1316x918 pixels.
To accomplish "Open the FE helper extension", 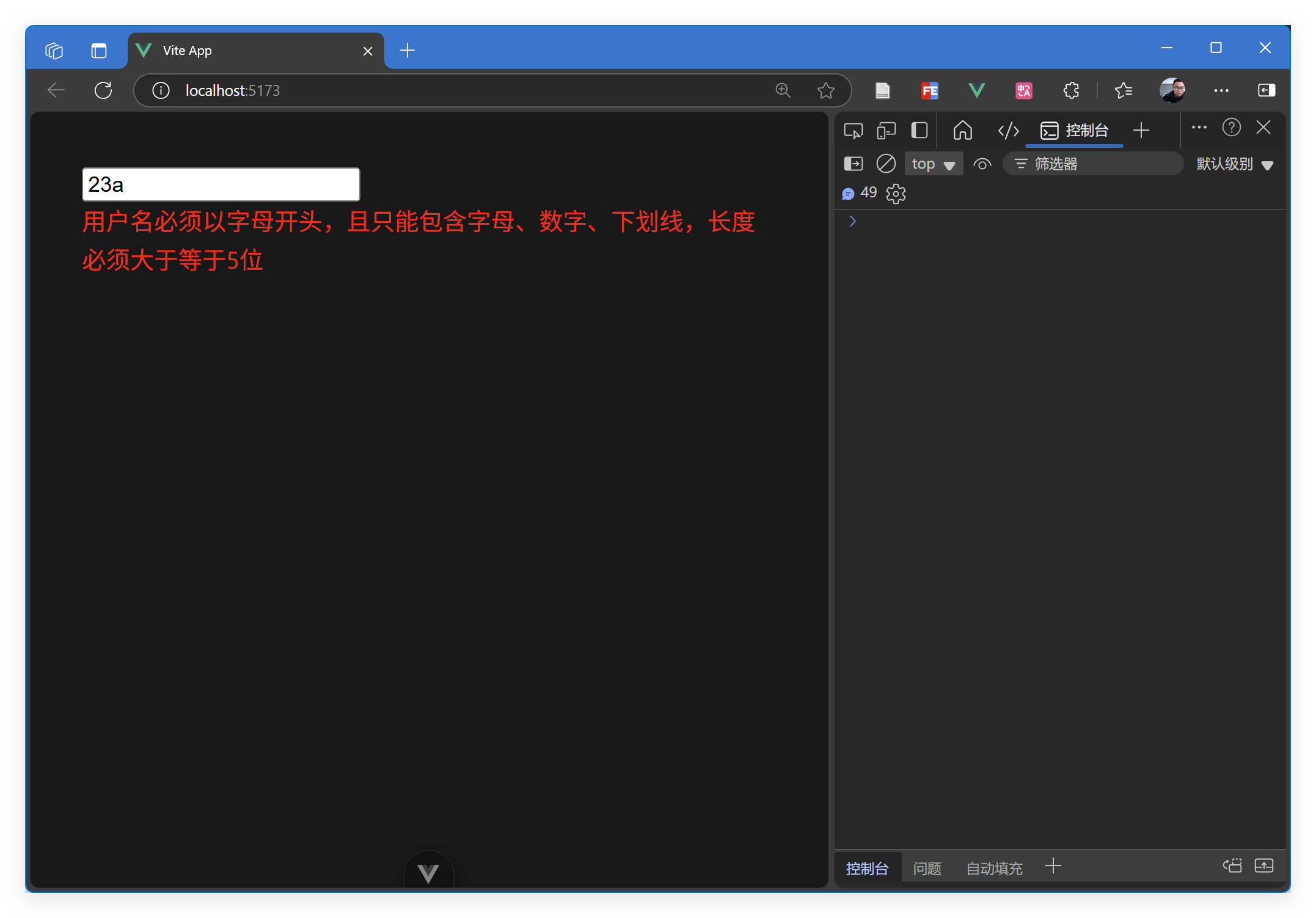I will pyautogui.click(x=930, y=90).
